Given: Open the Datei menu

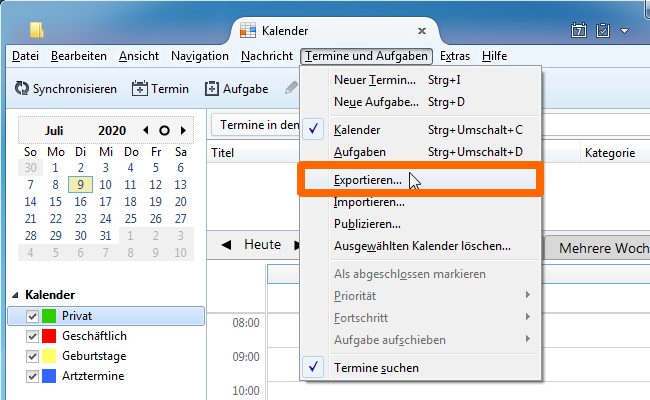Looking at the screenshot, I should pyautogui.click(x=25, y=56).
